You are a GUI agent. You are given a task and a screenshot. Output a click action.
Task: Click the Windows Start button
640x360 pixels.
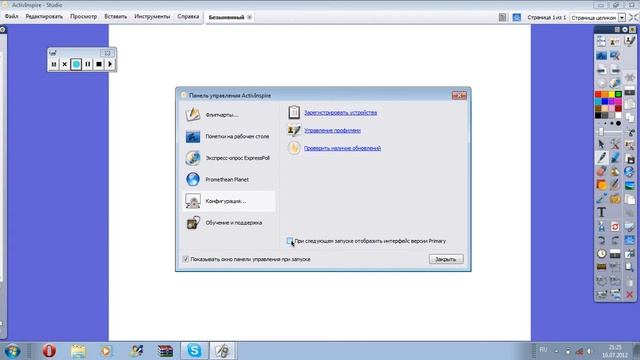12,351
